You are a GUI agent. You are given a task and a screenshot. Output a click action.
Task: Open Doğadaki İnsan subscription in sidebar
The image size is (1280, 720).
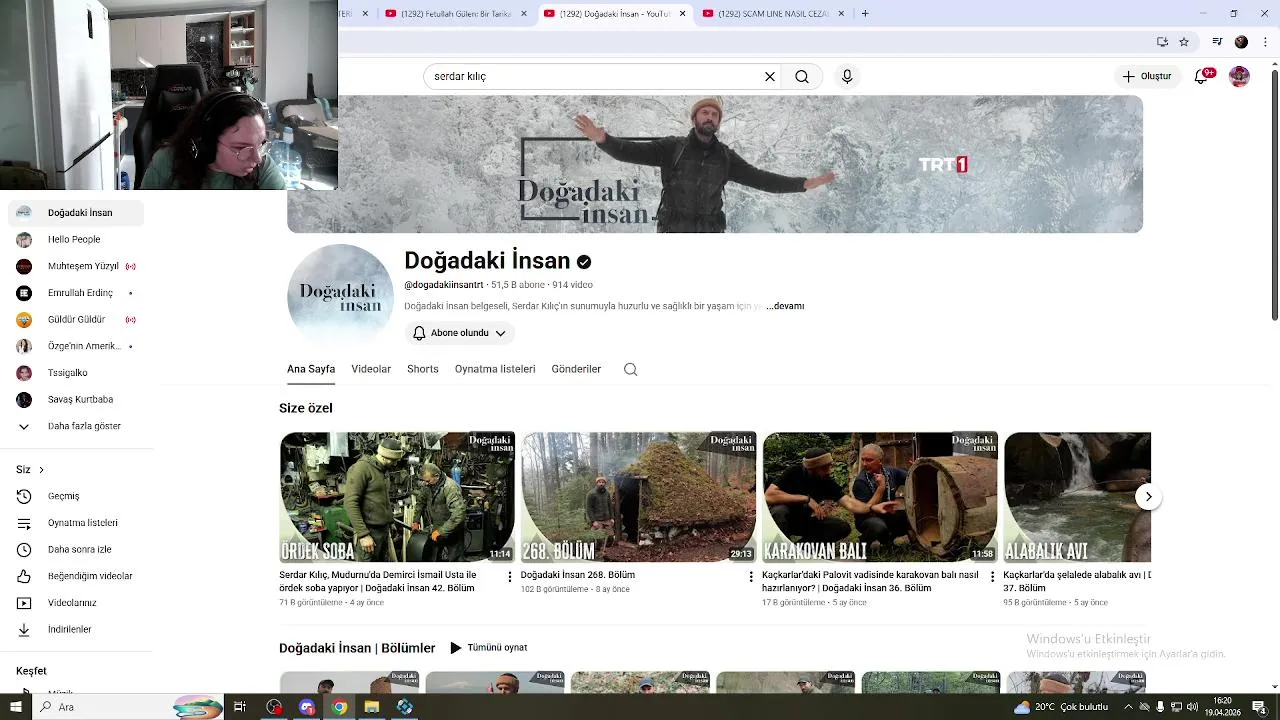[76, 212]
